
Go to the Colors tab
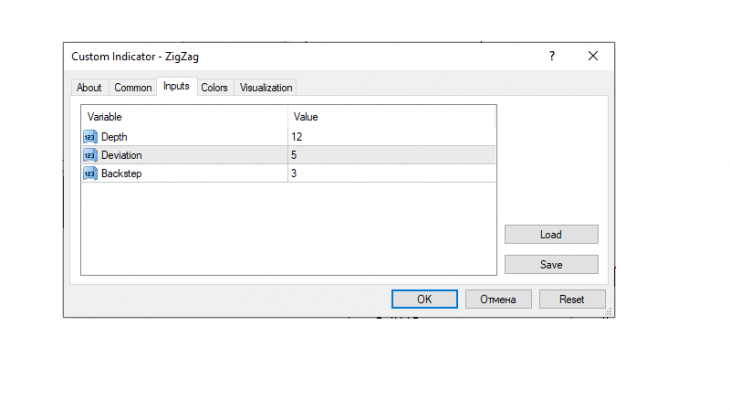pyautogui.click(x=214, y=88)
